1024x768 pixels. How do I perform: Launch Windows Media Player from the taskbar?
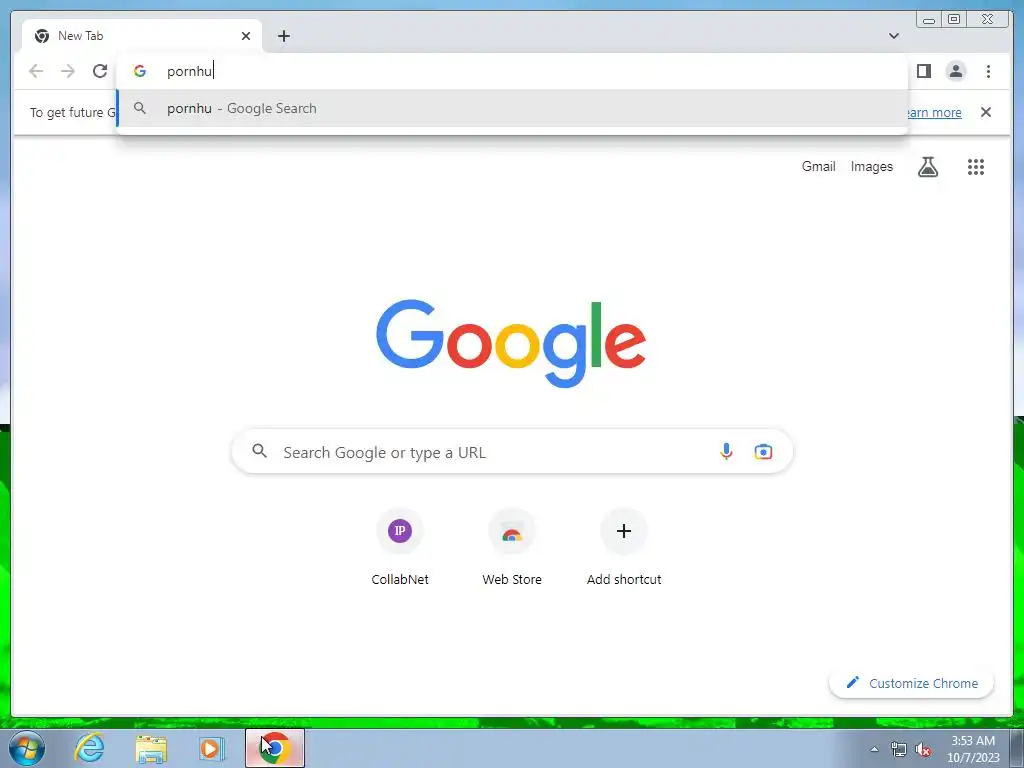pos(212,749)
